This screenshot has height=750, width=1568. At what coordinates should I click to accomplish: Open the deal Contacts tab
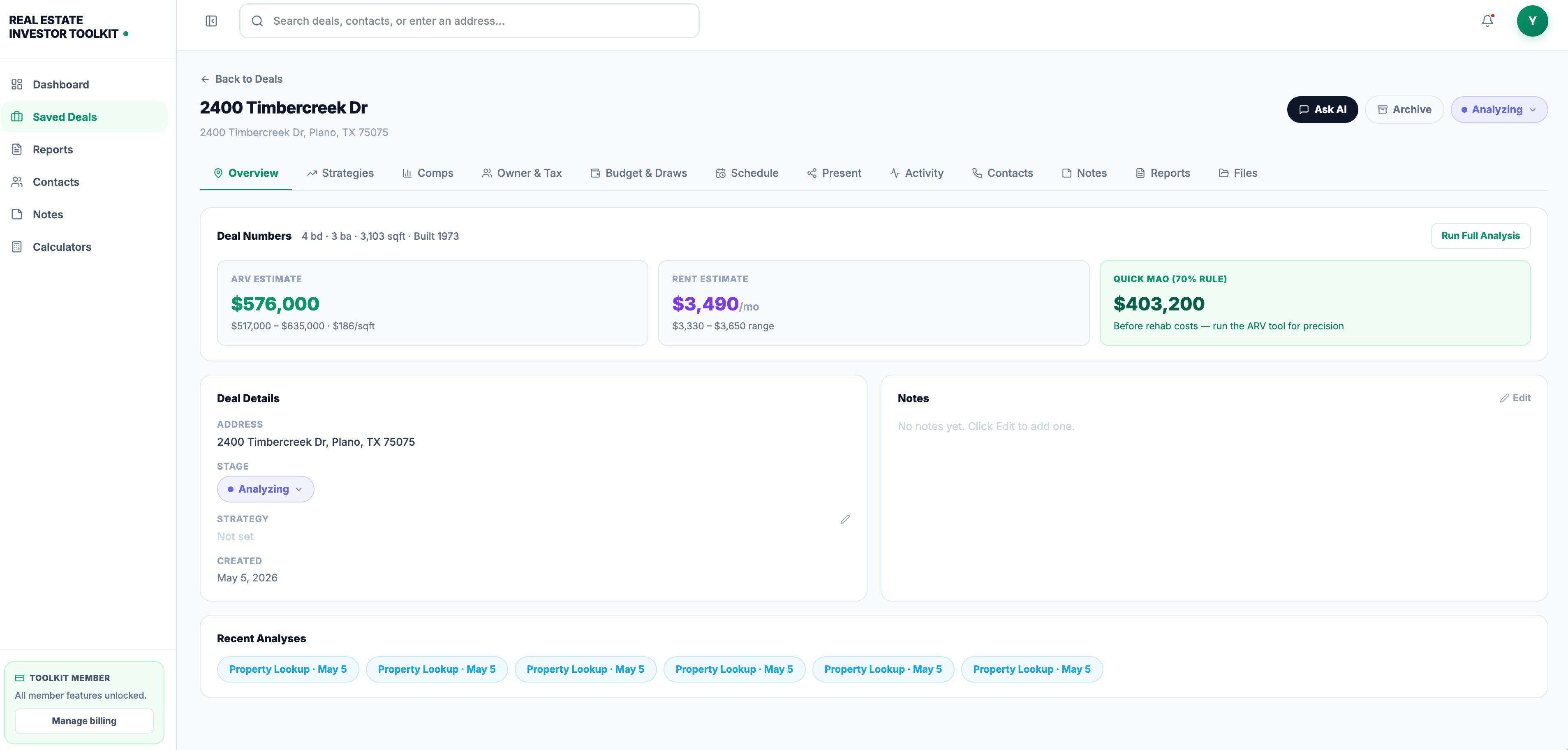[1003, 174]
